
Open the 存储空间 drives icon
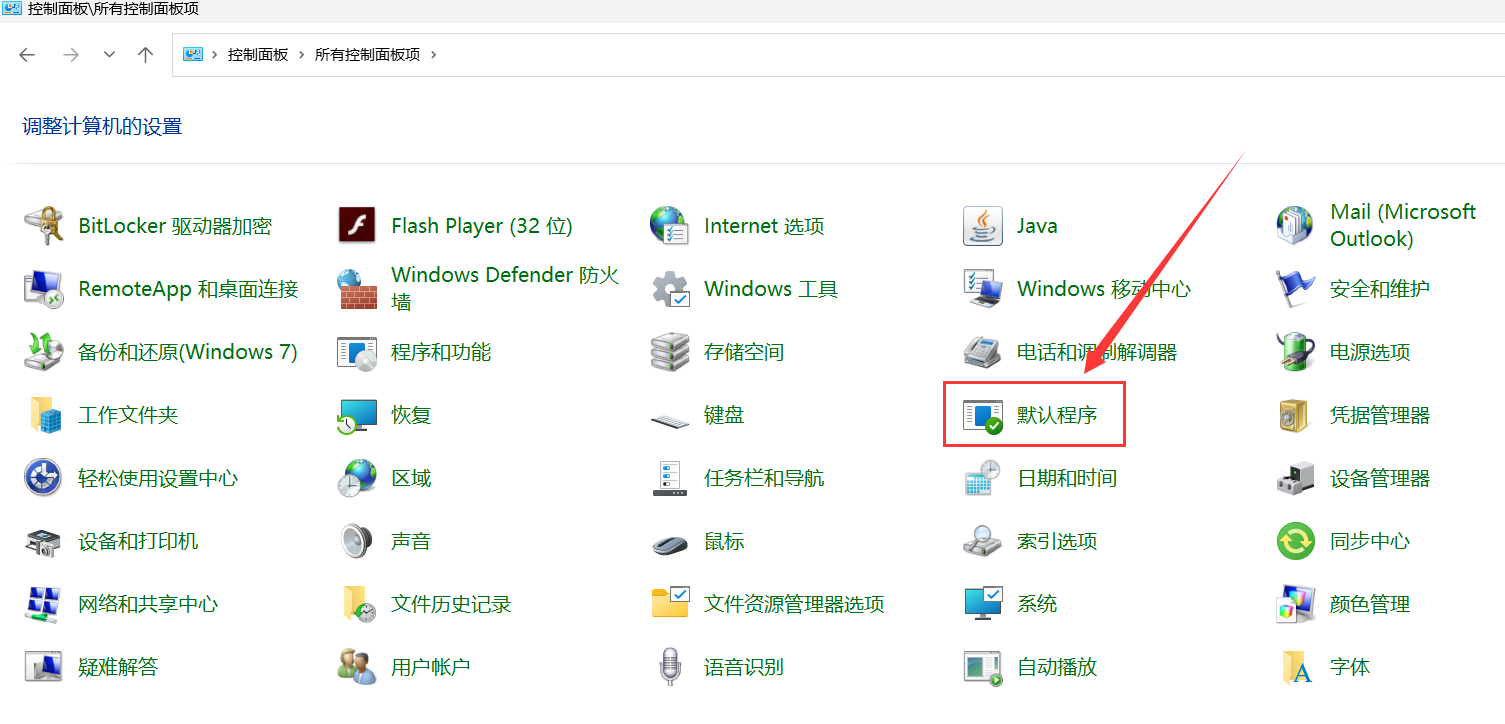669,352
